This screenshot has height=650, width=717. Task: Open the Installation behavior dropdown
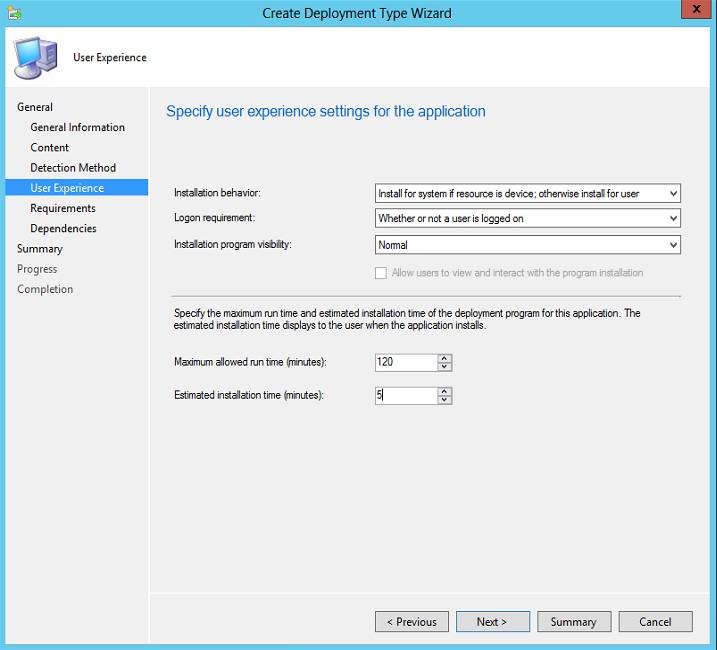pos(527,193)
